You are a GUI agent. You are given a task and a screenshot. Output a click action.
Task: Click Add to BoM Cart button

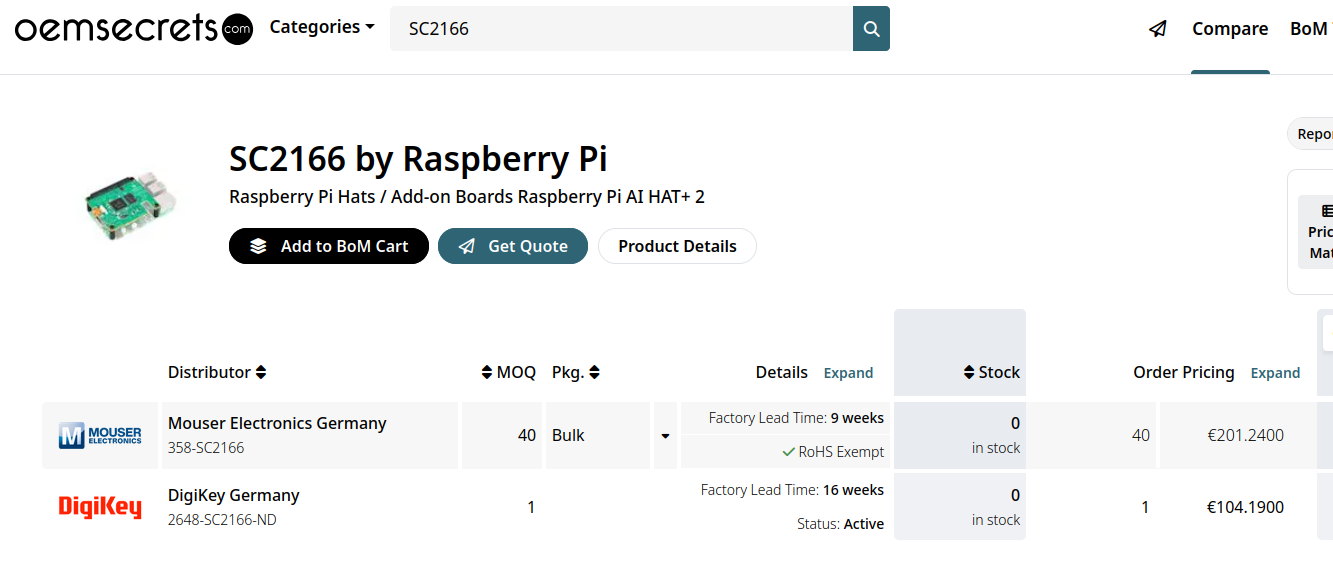(x=329, y=246)
